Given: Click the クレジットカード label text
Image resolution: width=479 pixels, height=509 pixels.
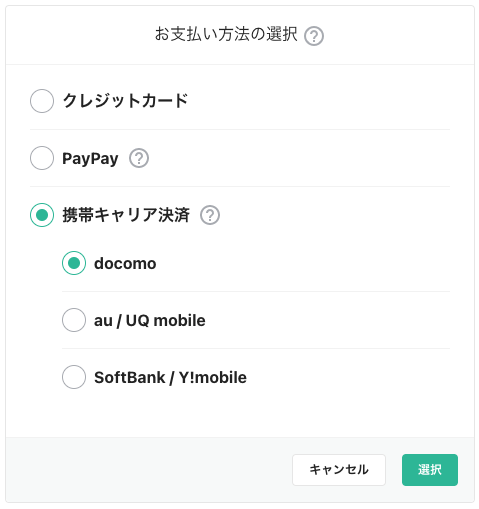Looking at the screenshot, I should coord(125,101).
